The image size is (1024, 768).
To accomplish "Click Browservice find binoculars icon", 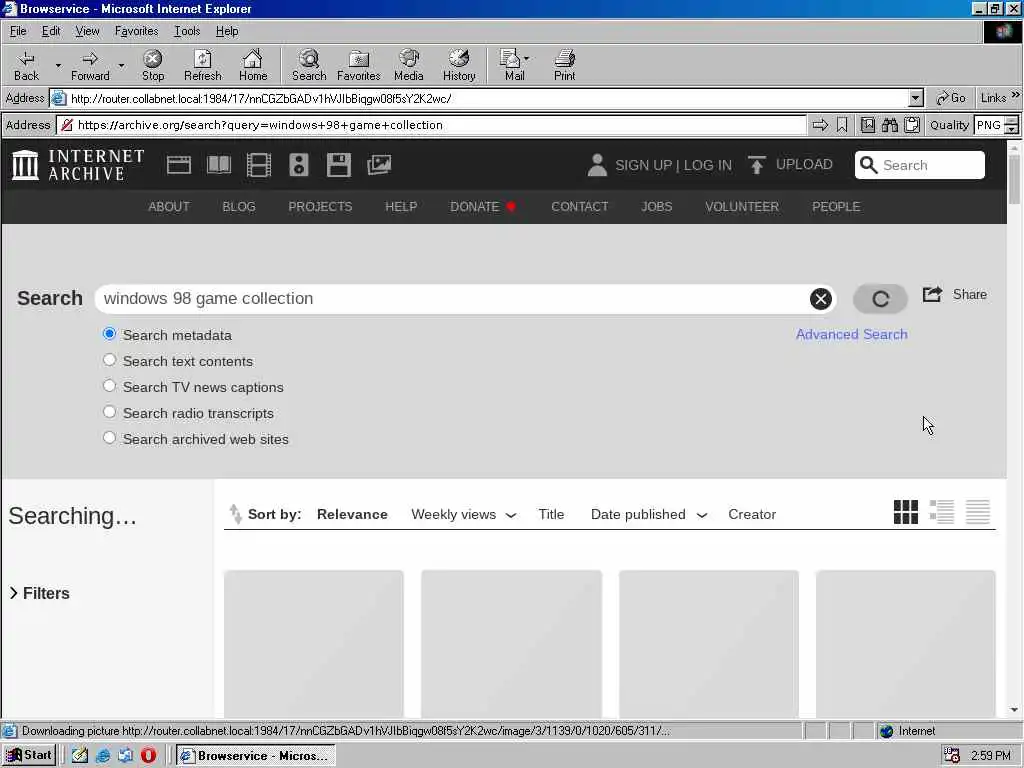I will [889, 125].
